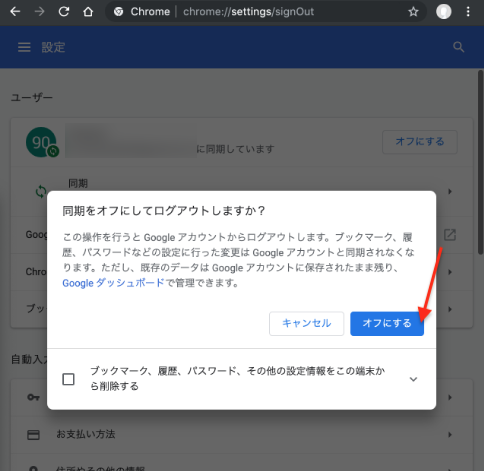Confirm with the blue オフにする dialog button

point(387,323)
